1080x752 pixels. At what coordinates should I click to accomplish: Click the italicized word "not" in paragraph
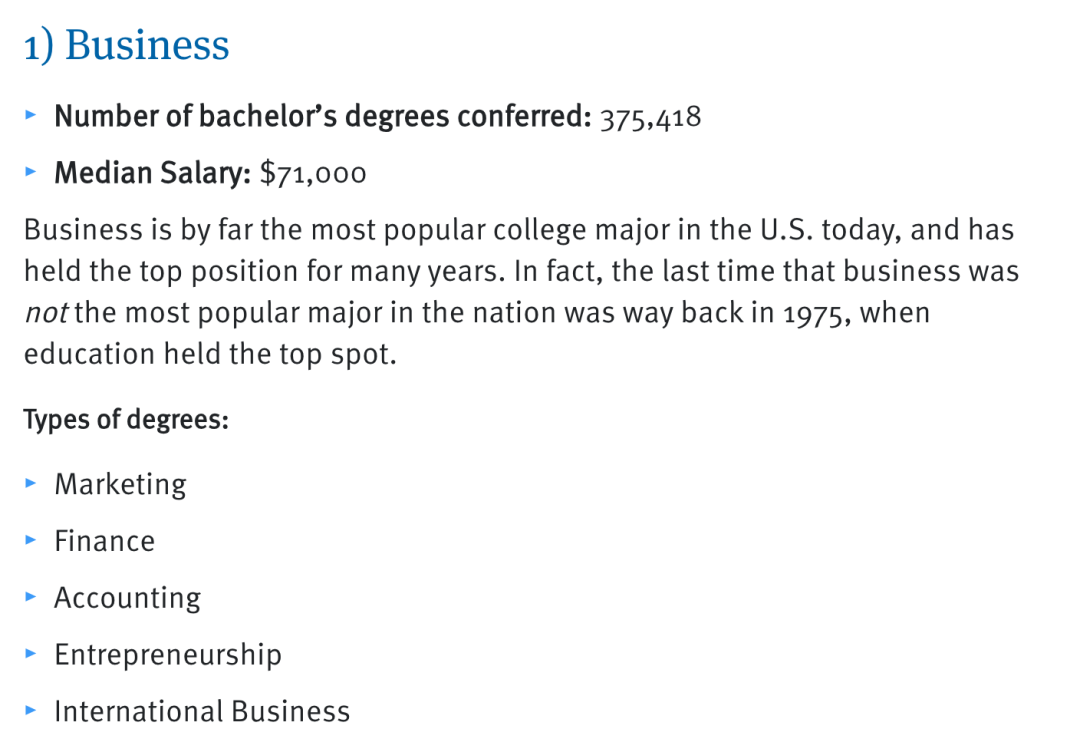click(44, 313)
